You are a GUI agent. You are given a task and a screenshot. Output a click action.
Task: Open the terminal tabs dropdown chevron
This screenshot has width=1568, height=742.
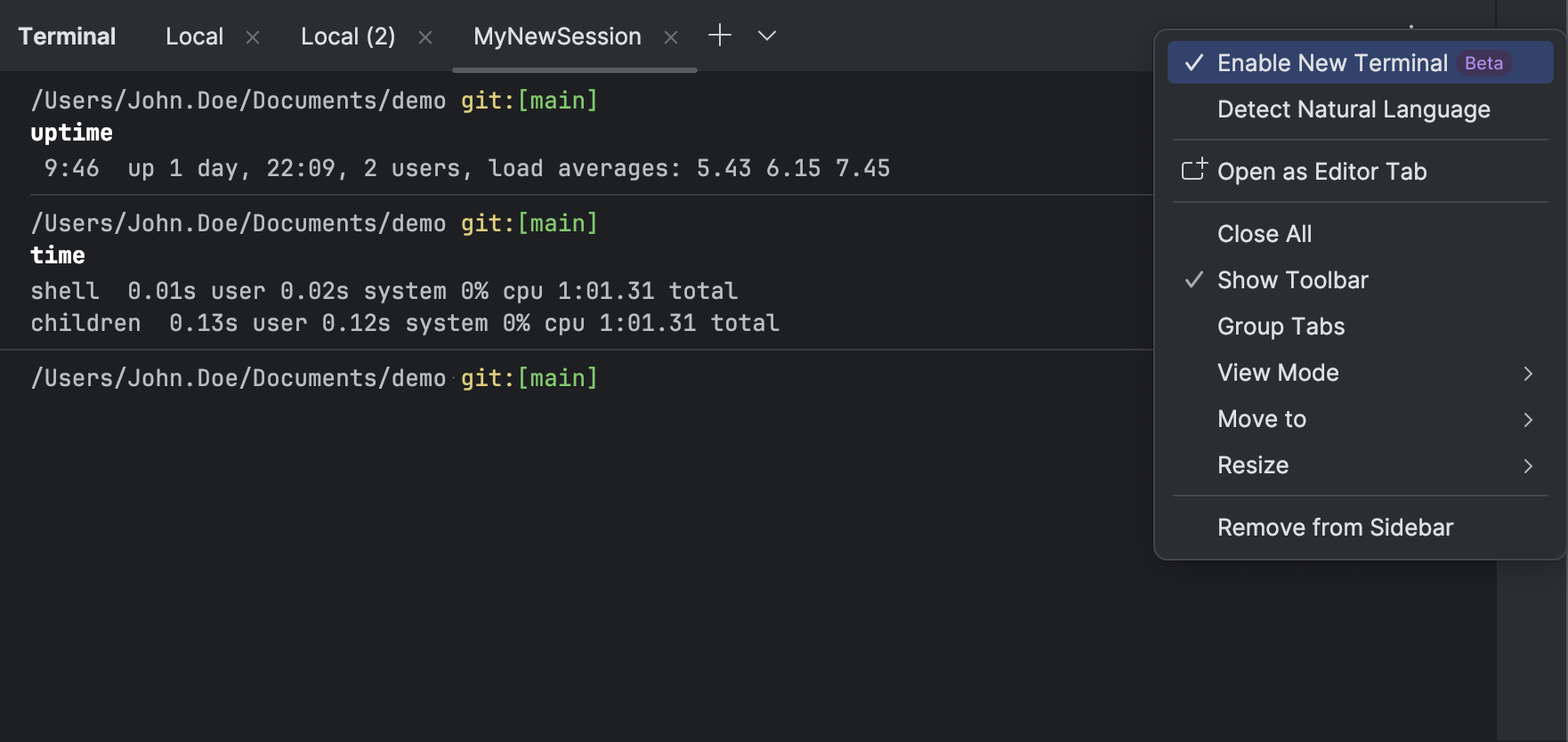766,36
